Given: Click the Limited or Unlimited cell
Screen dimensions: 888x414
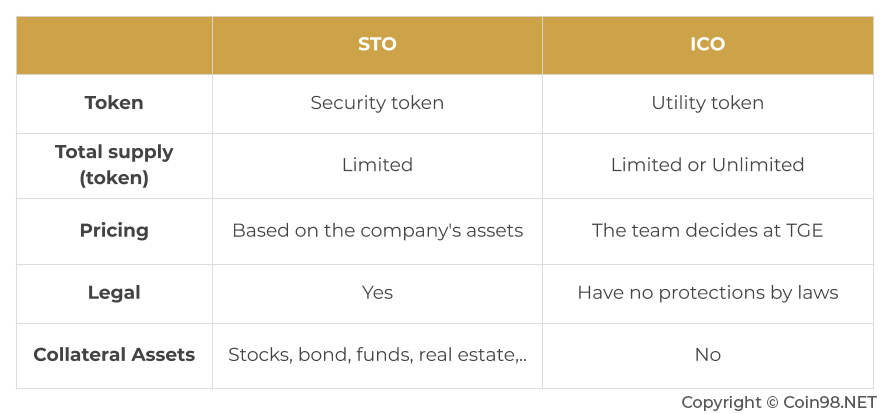Looking at the screenshot, I should (707, 165).
